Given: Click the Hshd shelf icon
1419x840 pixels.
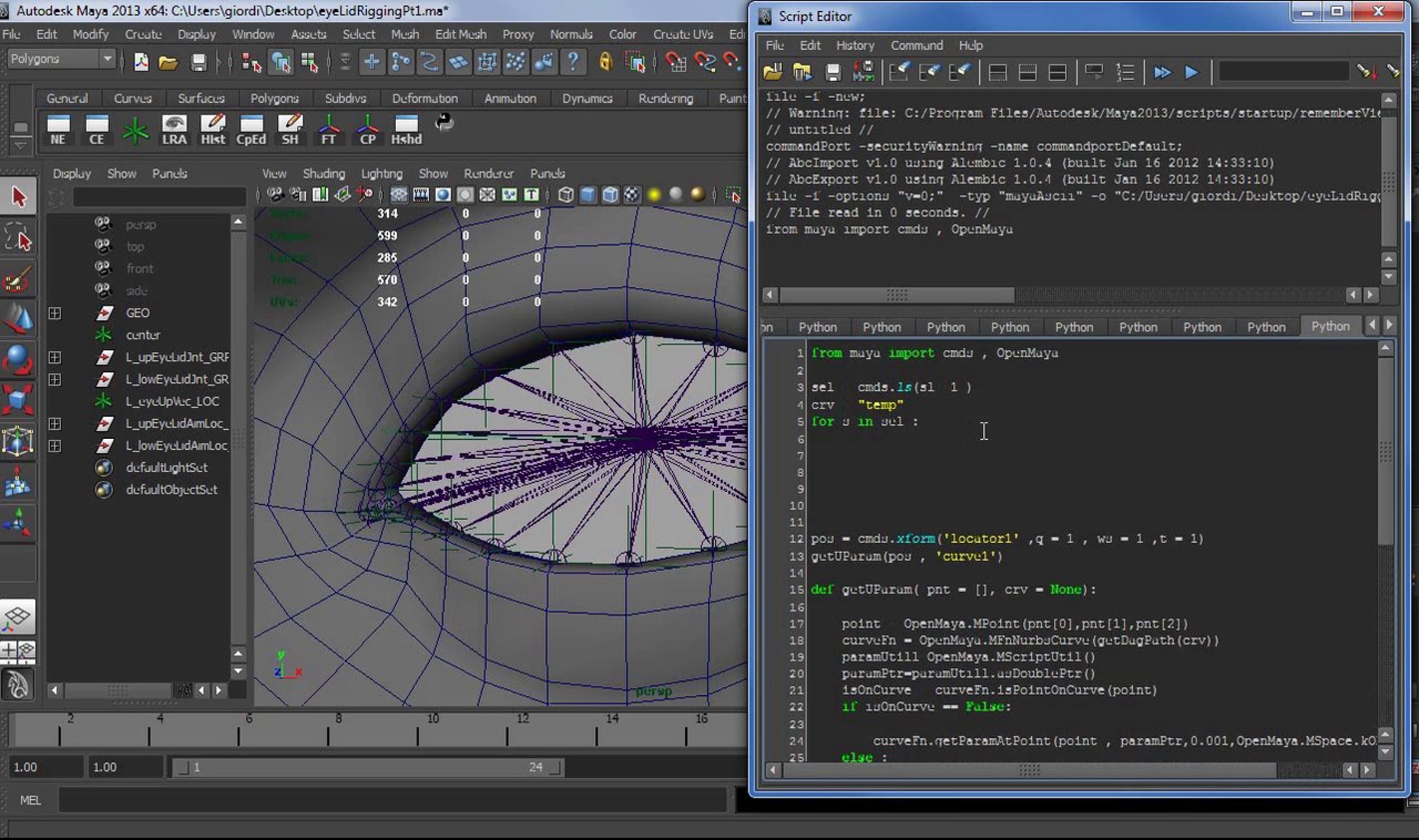Looking at the screenshot, I should pyautogui.click(x=407, y=130).
